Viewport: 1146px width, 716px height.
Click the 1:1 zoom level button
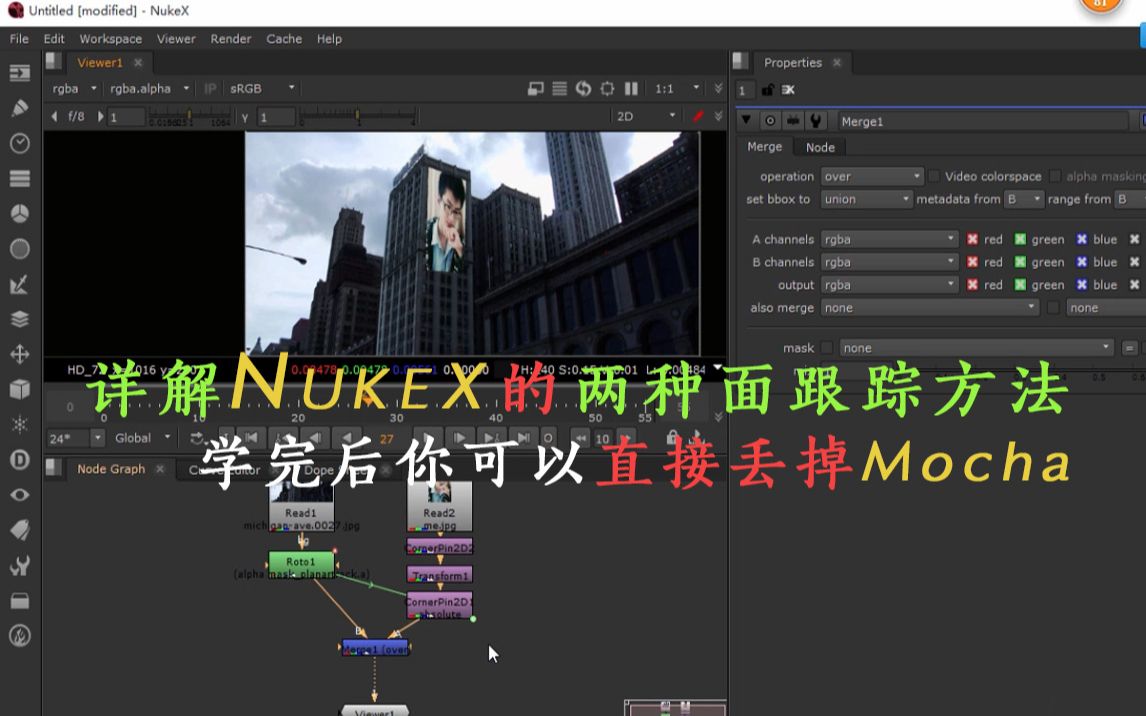coord(666,88)
